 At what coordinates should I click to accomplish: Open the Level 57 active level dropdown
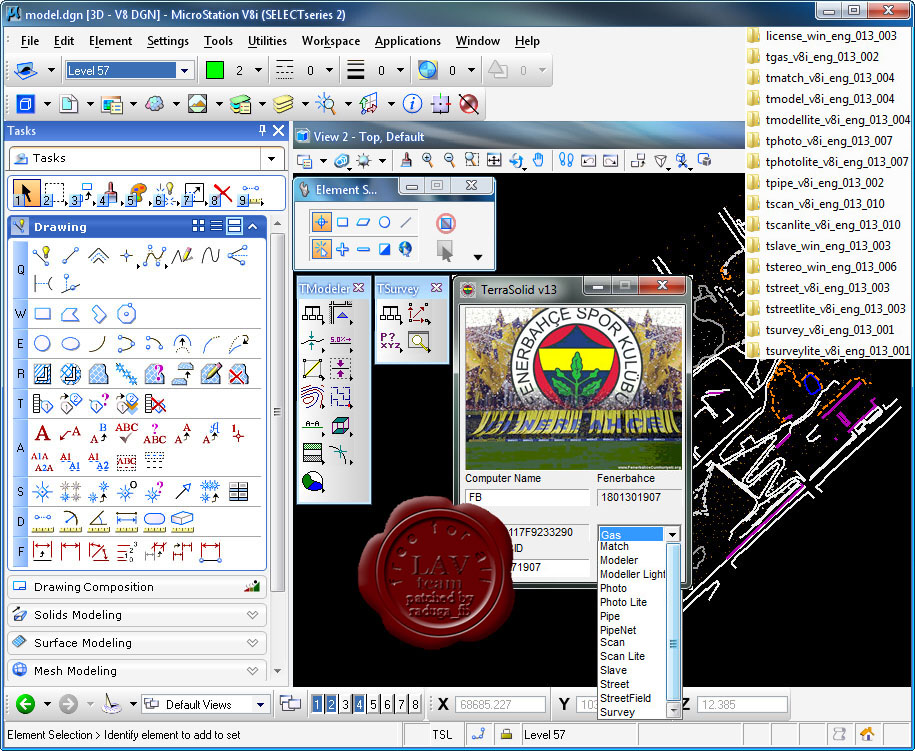(x=184, y=71)
